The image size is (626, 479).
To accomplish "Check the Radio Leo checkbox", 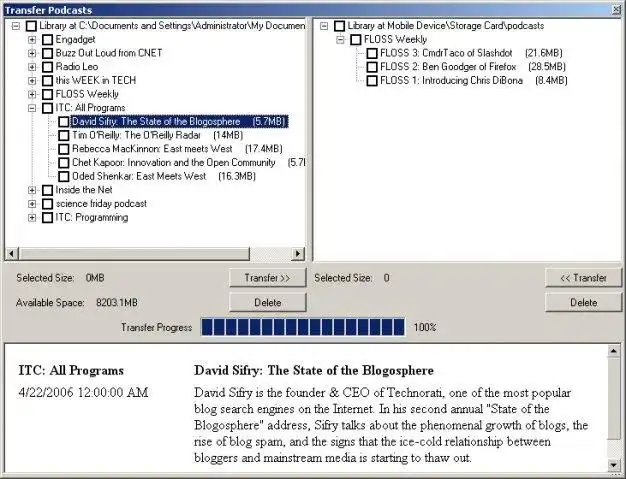I will pyautogui.click(x=48, y=67).
